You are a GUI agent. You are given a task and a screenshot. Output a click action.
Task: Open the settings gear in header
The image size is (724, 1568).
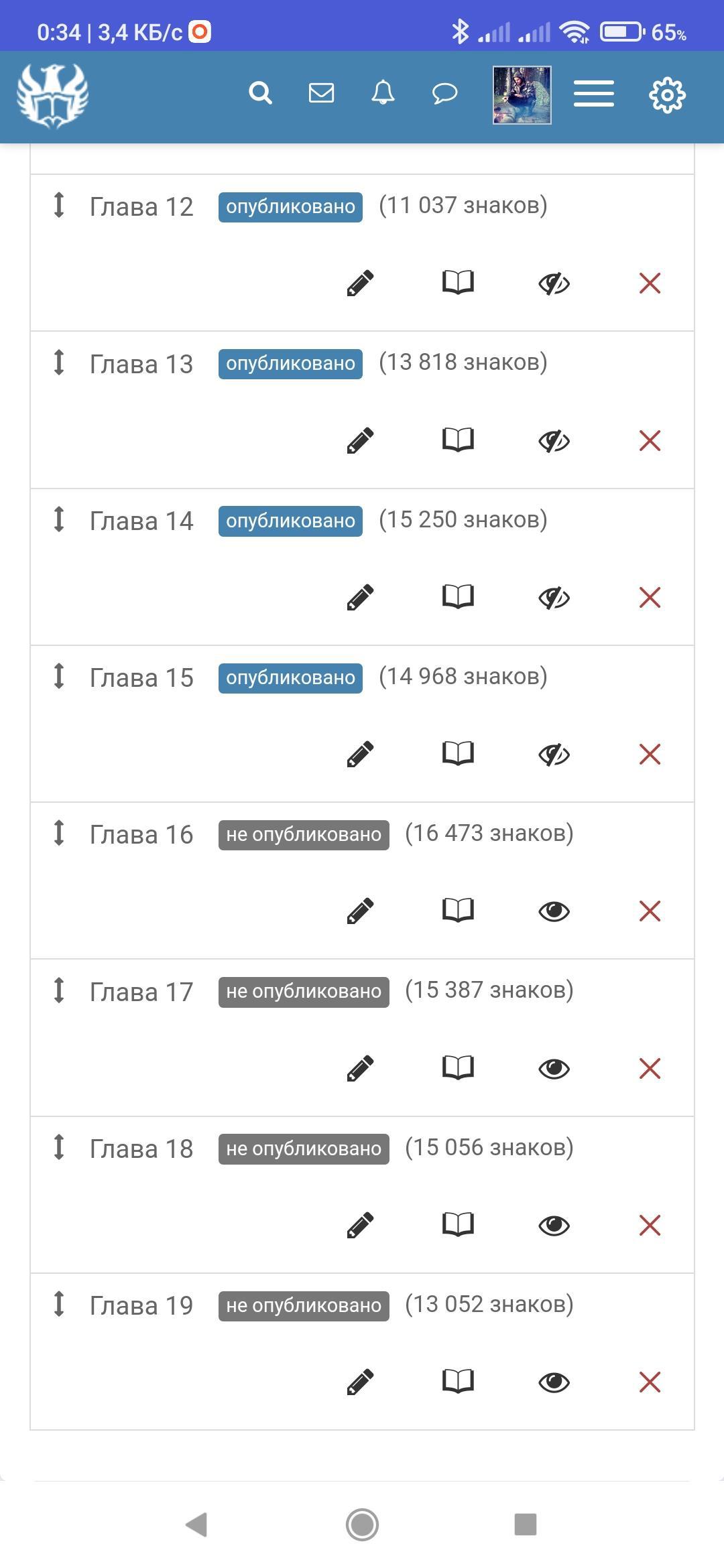[667, 94]
